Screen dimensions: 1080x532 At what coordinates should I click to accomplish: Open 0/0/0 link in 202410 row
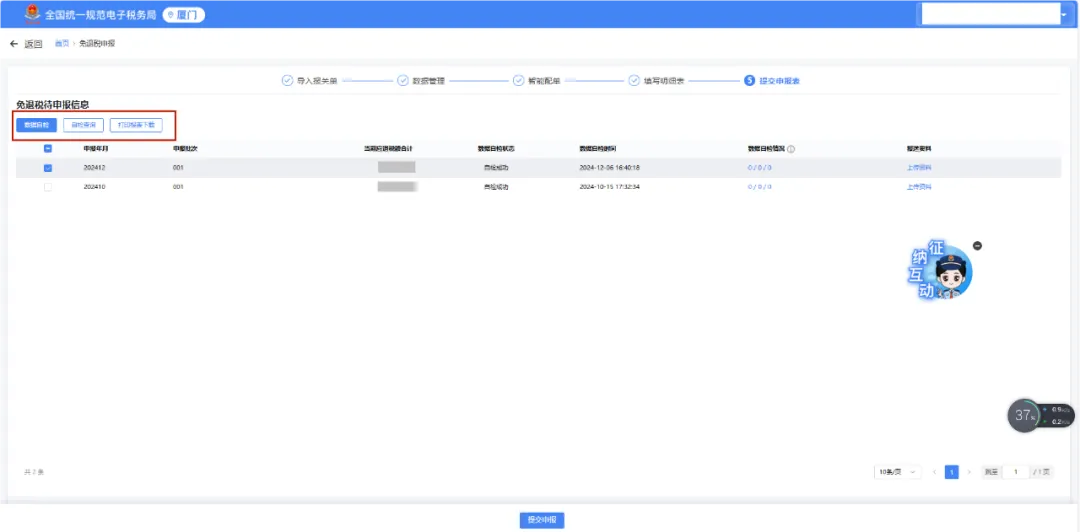(760, 187)
